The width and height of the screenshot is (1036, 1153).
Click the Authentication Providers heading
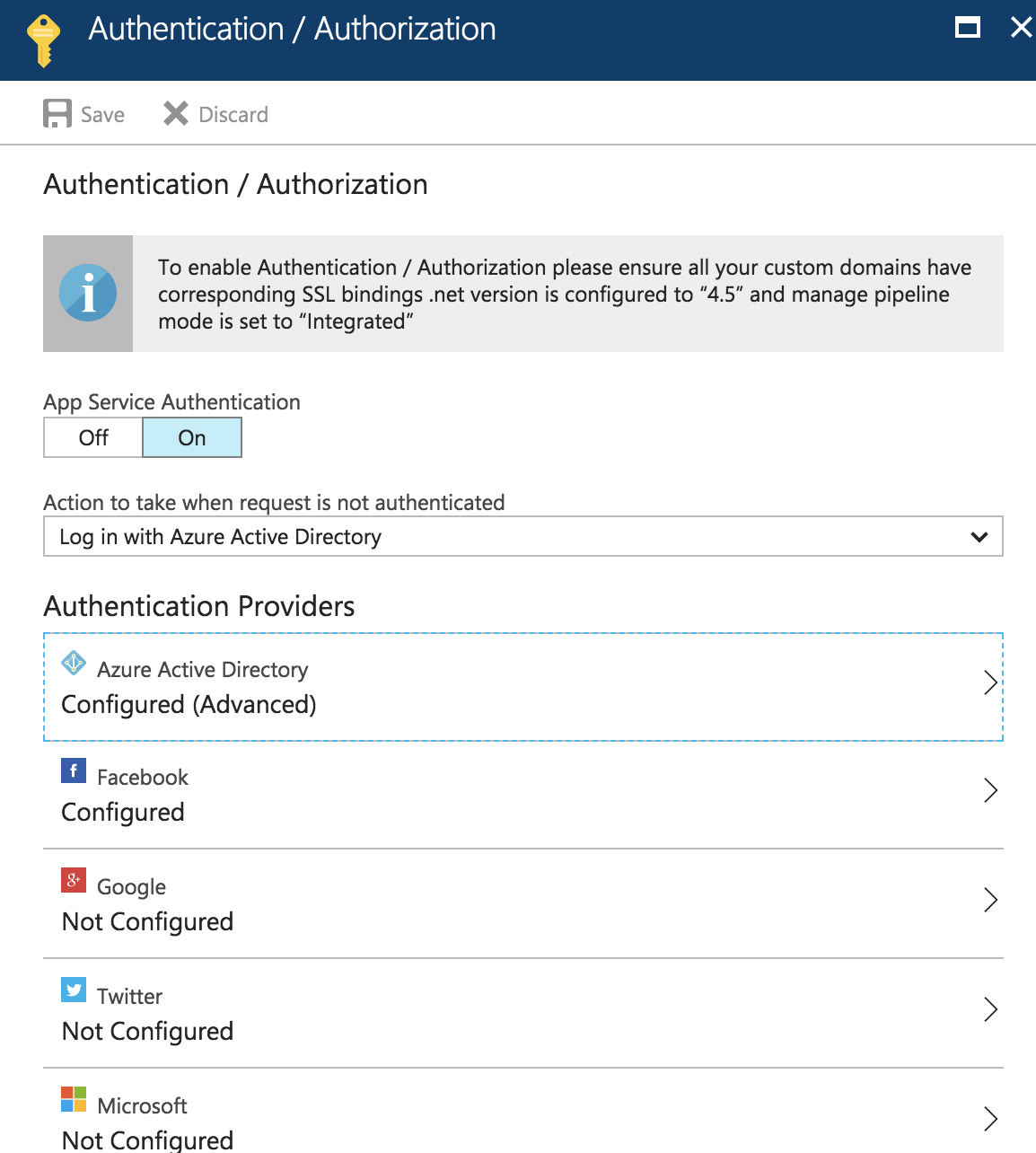tap(199, 606)
